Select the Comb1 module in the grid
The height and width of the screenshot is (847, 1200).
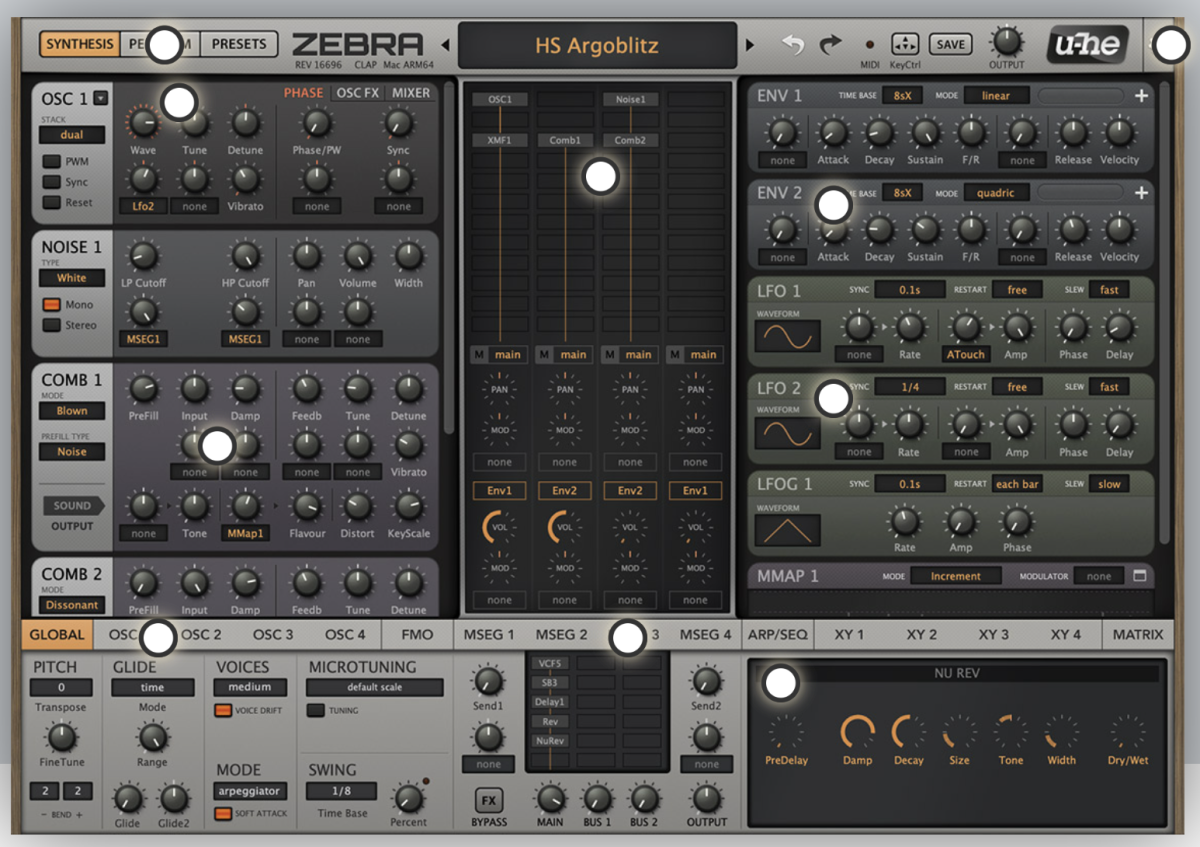click(565, 141)
